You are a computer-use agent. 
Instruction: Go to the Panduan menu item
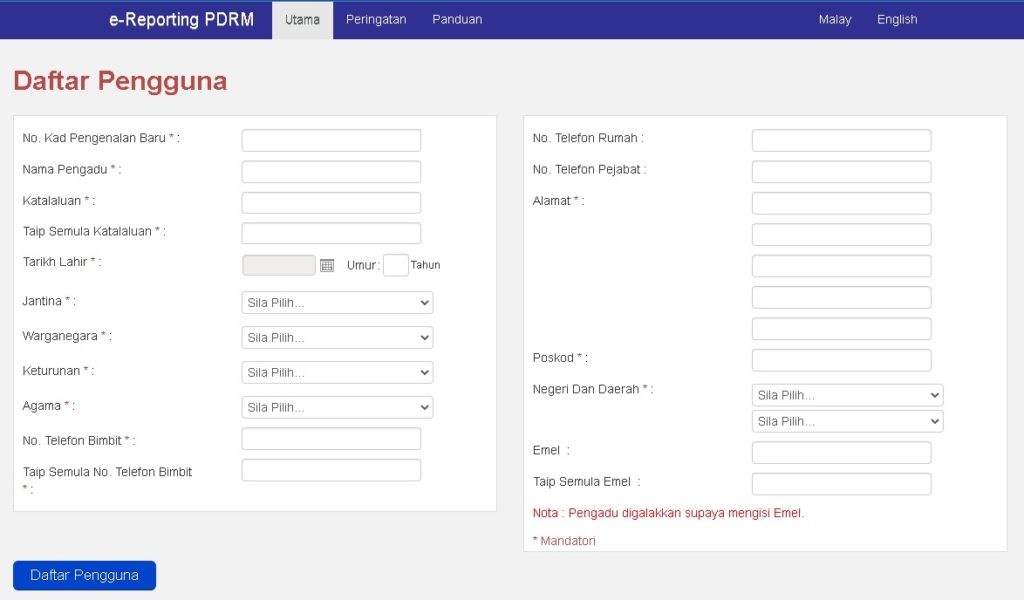[x=457, y=20]
